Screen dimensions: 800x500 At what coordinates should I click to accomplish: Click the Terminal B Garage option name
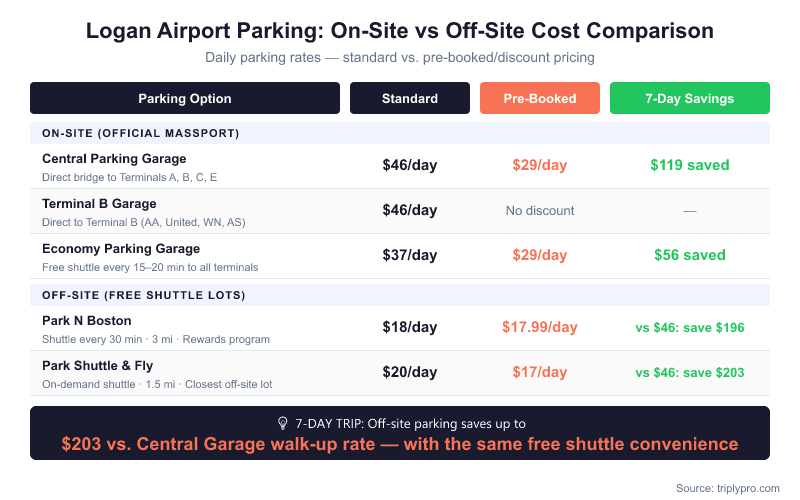tap(99, 204)
